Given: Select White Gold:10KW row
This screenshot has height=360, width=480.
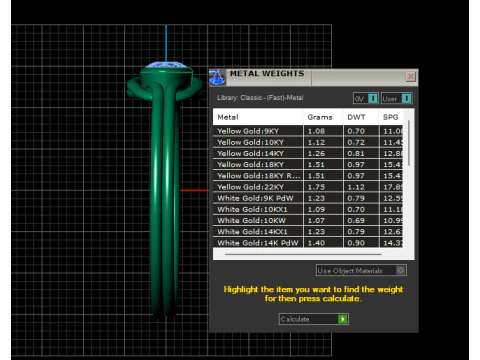Looking at the screenshot, I should (x=308, y=220).
